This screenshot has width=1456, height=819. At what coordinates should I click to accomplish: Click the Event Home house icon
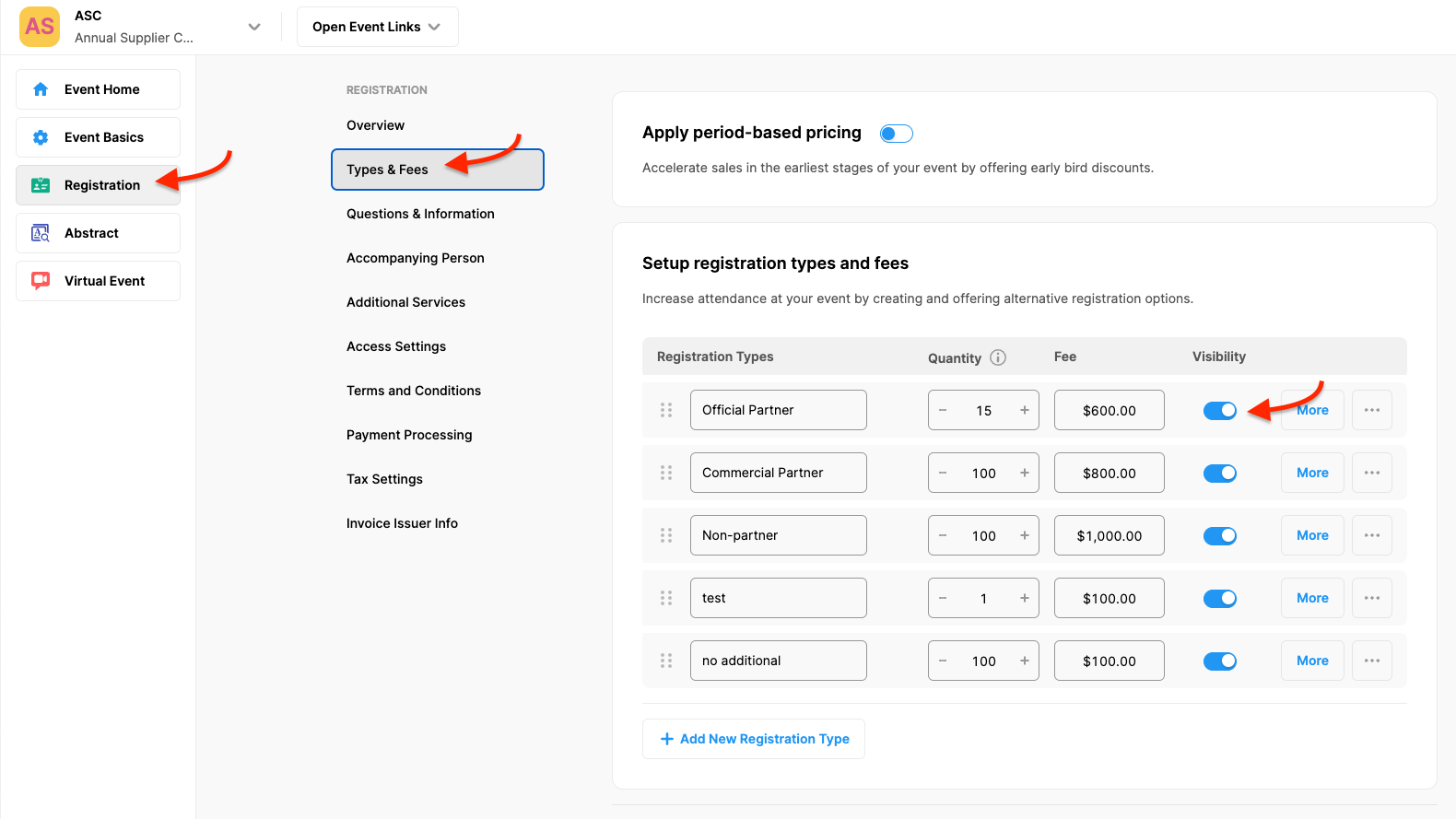[x=41, y=89]
